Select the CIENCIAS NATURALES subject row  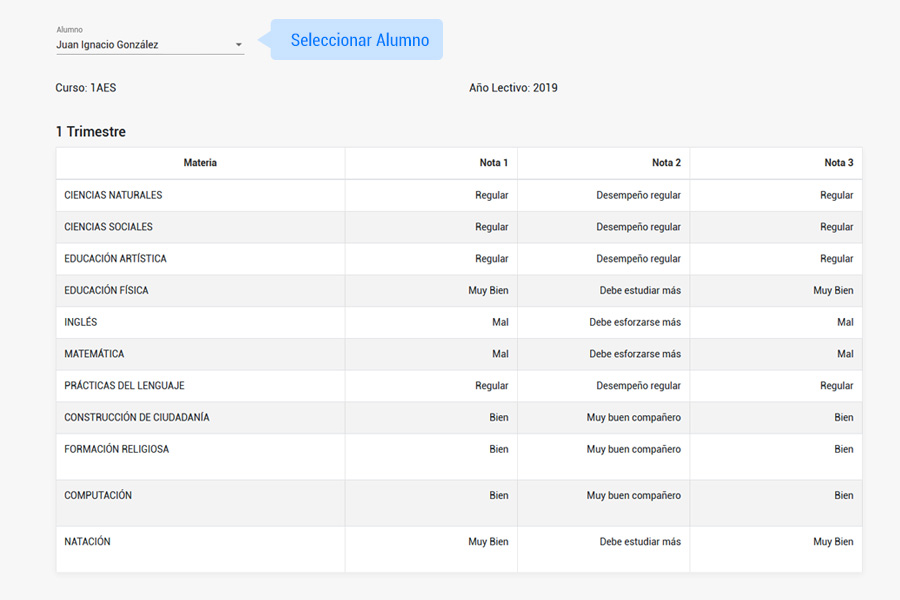point(113,195)
